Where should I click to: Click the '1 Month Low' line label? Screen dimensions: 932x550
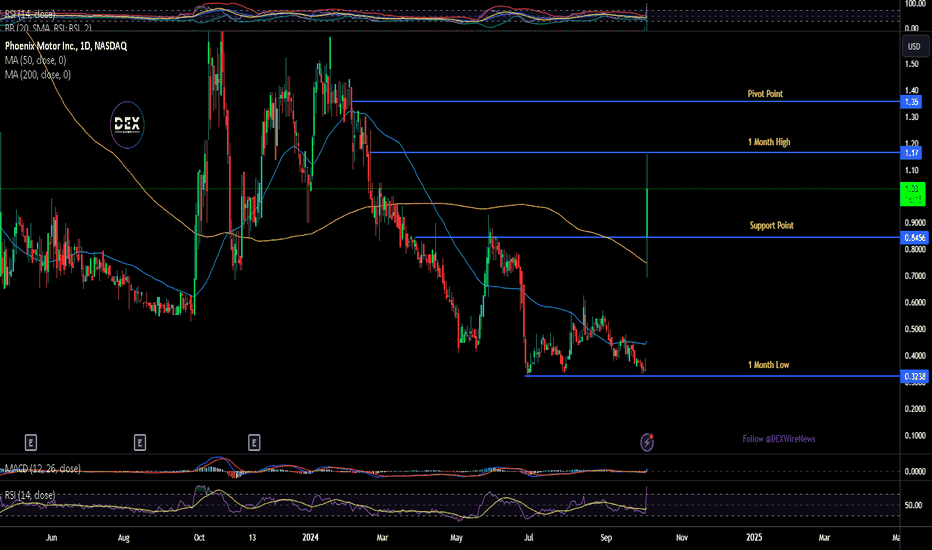(769, 364)
